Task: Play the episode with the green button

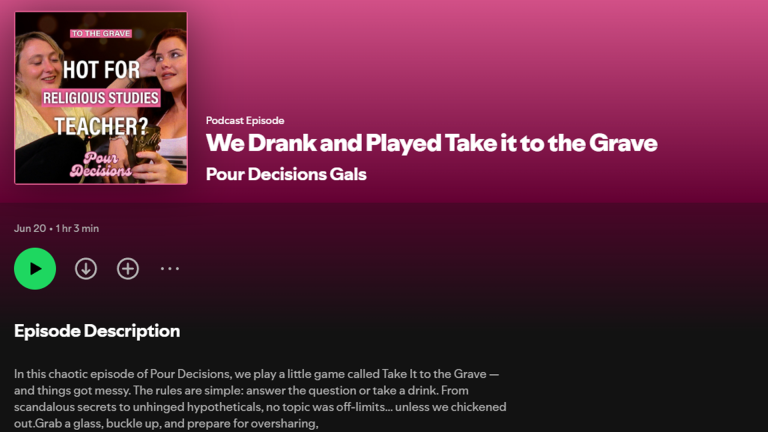Action: point(35,268)
